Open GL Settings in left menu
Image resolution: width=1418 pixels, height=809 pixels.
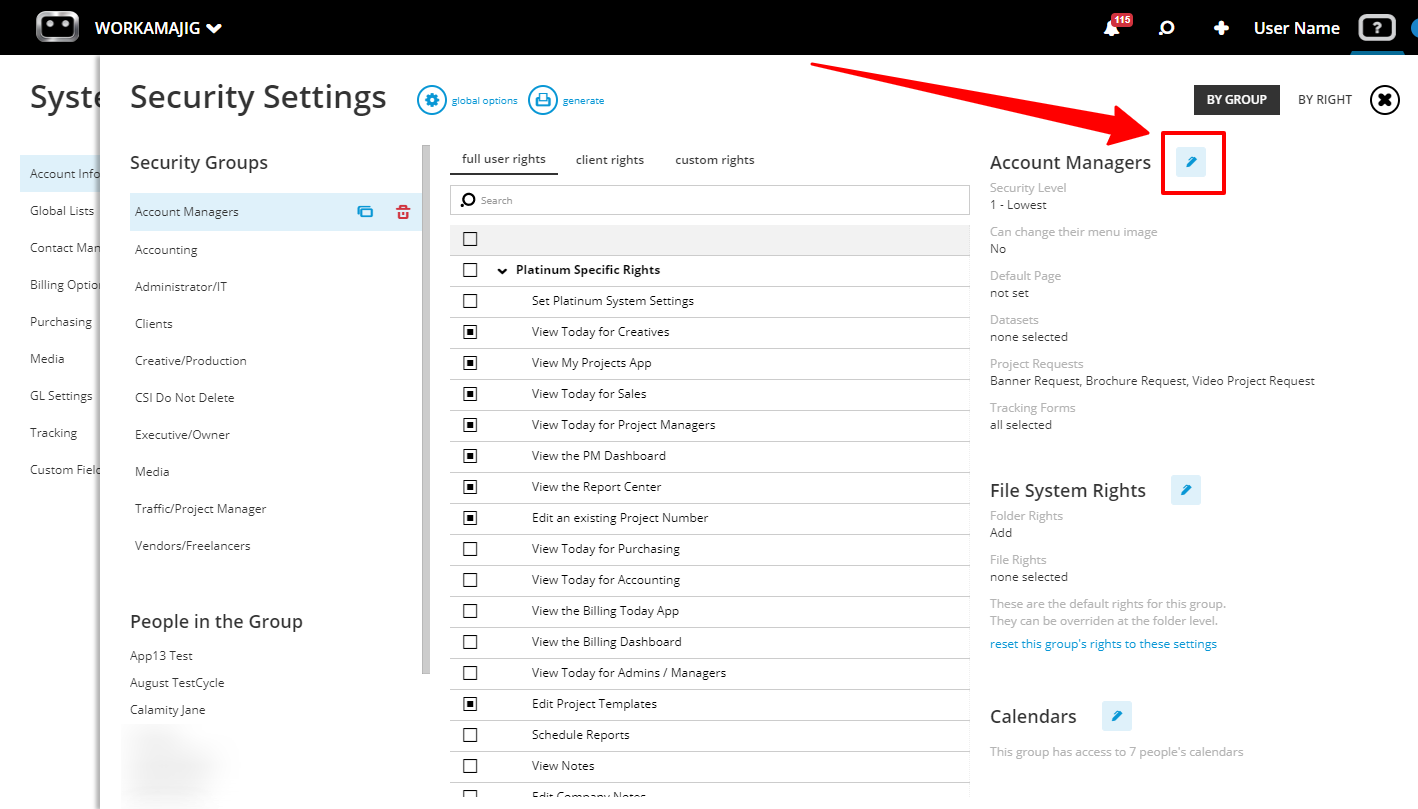pos(61,396)
